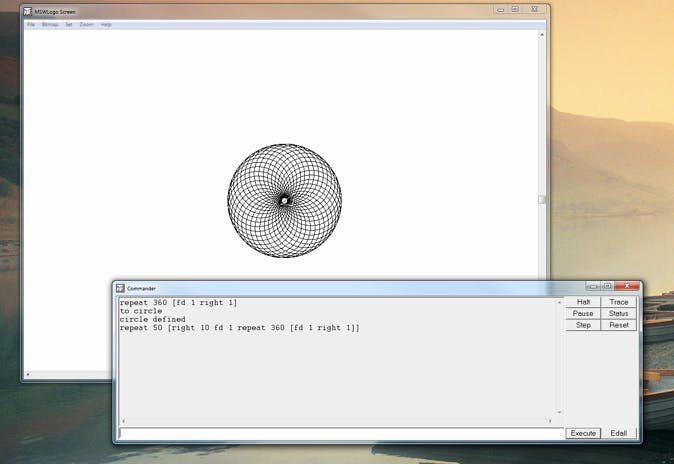
Task: Click the down arrow of Commander history scrollbar
Action: [x=559, y=412]
